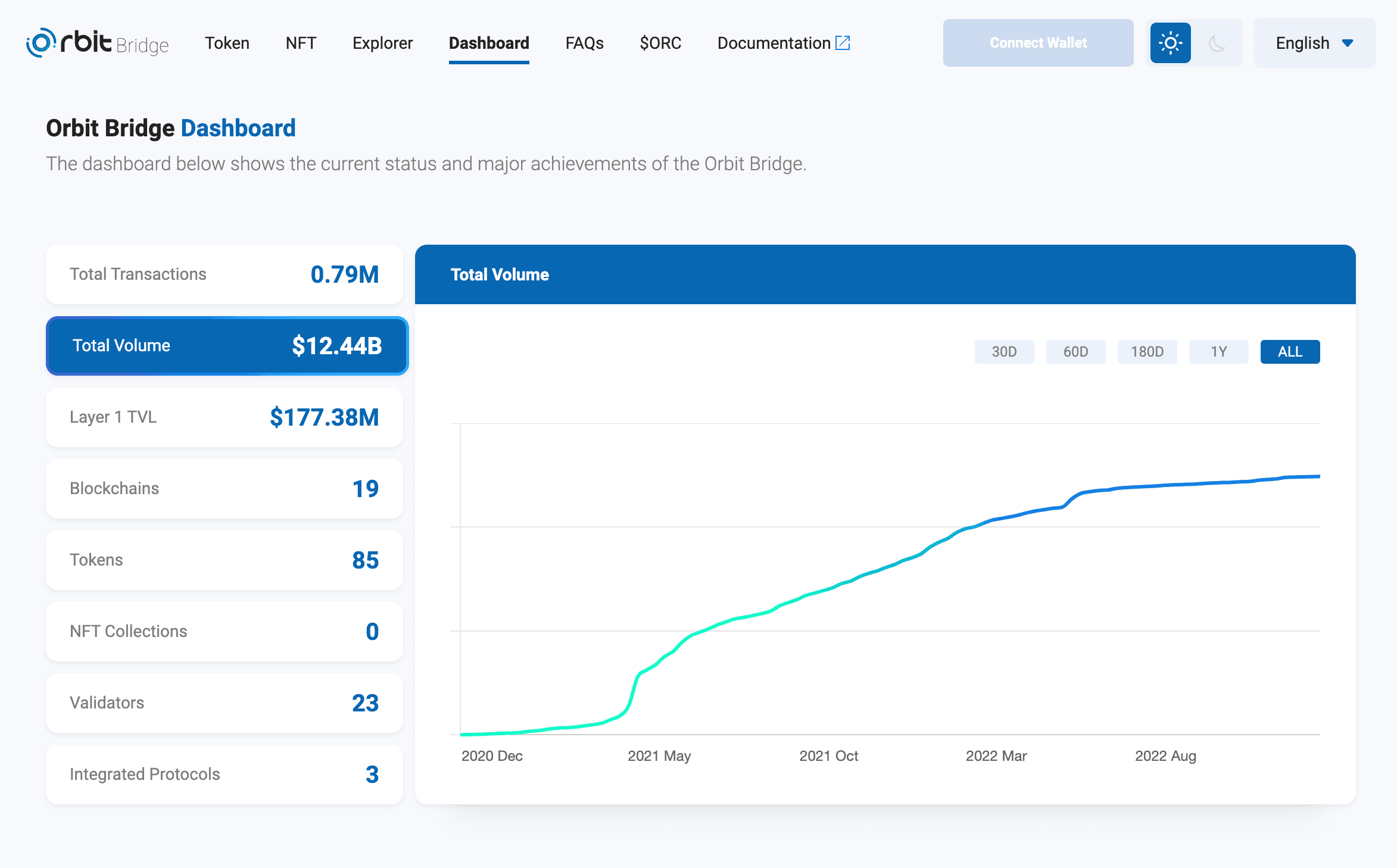The width and height of the screenshot is (1397, 868).
Task: Open the Explorer page
Action: pyautogui.click(x=382, y=43)
